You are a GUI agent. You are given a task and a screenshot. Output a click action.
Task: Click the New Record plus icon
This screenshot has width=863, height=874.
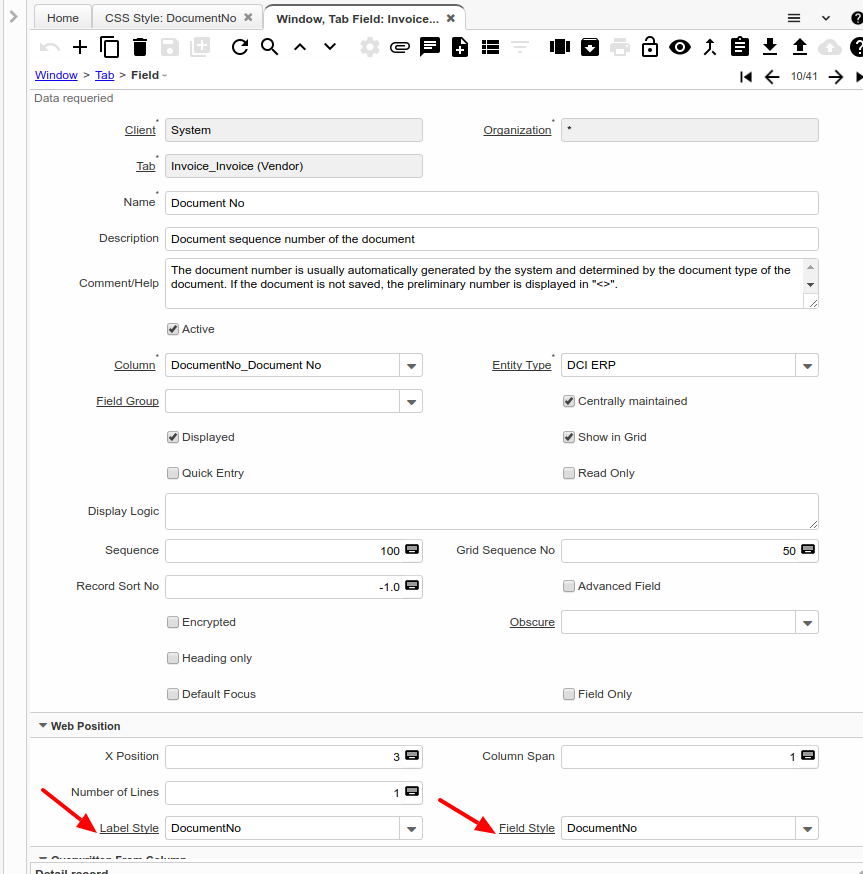(80, 47)
